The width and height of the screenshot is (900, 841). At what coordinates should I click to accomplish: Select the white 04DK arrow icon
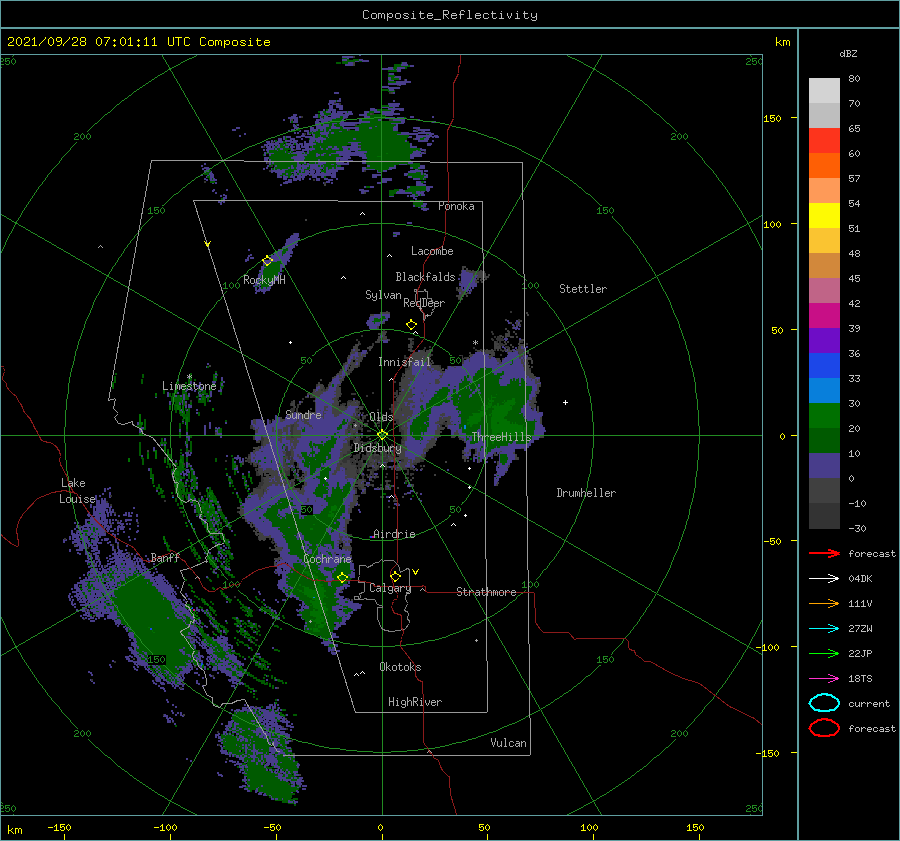[x=824, y=579]
